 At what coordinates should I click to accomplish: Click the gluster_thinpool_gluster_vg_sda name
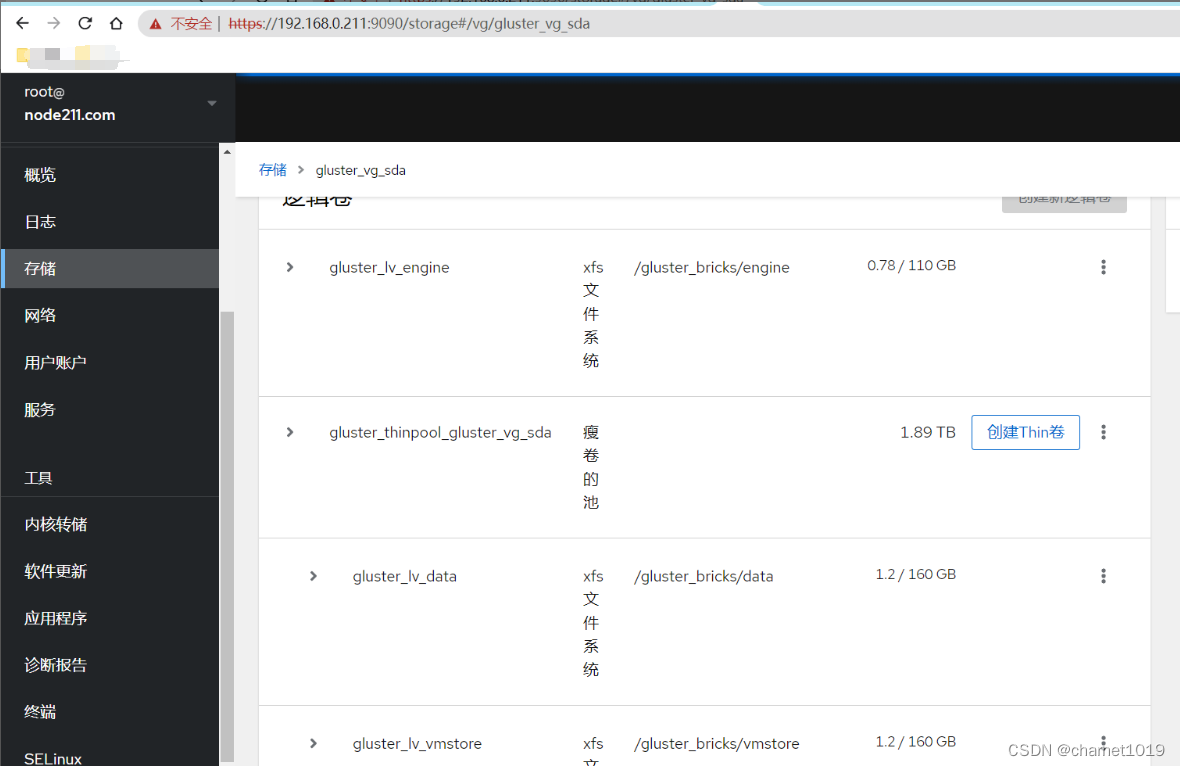click(x=440, y=433)
